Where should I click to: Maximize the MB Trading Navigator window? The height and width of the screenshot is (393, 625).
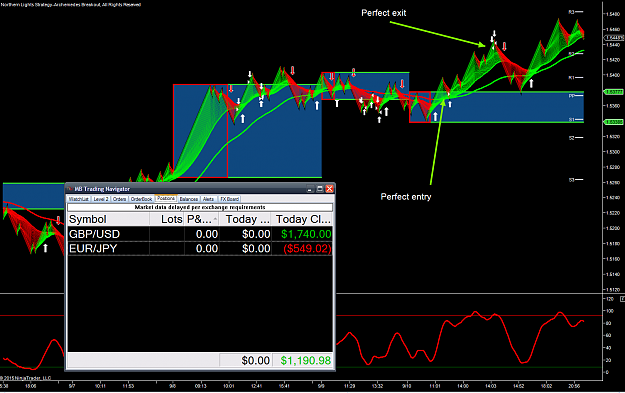(x=320, y=189)
